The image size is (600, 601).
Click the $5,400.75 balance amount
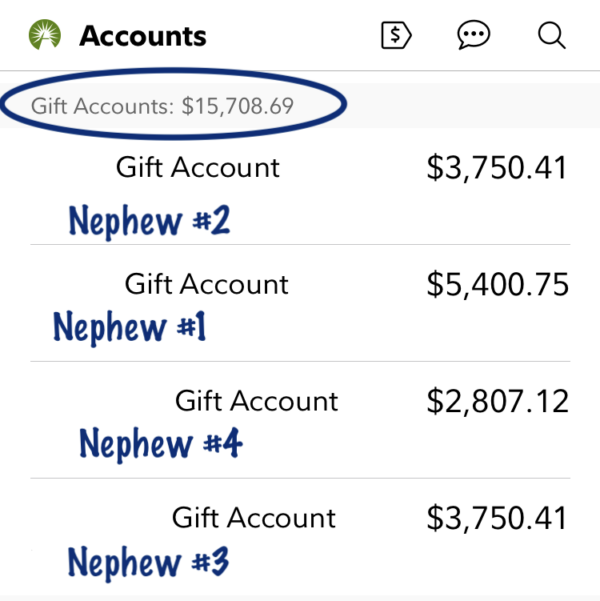497,285
